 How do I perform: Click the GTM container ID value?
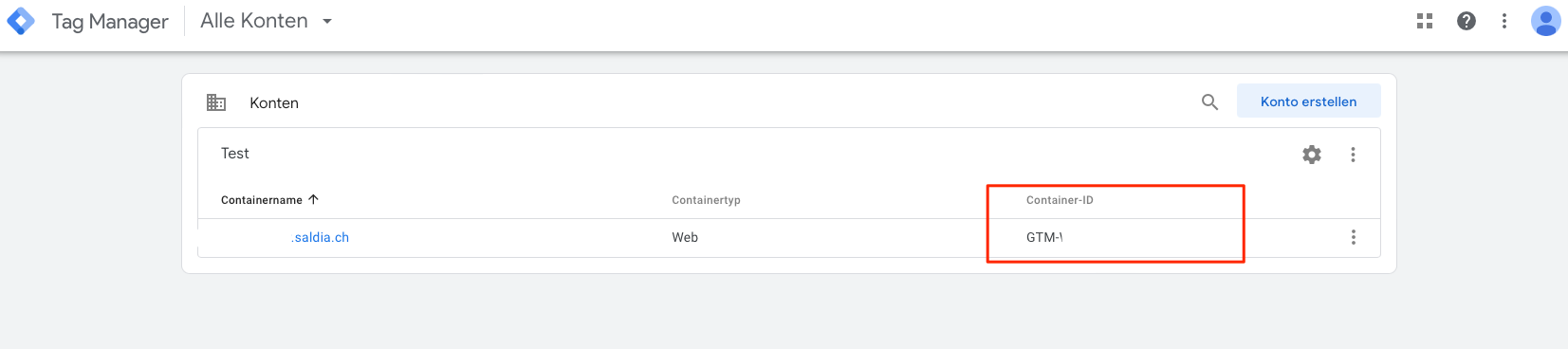click(x=1044, y=237)
